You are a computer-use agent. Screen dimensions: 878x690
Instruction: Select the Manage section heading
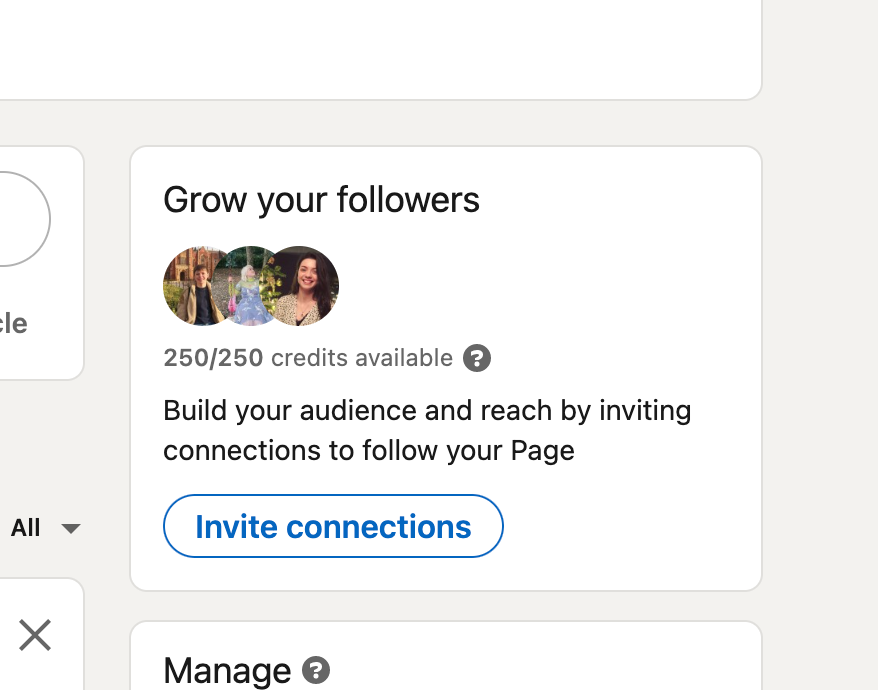[227, 670]
